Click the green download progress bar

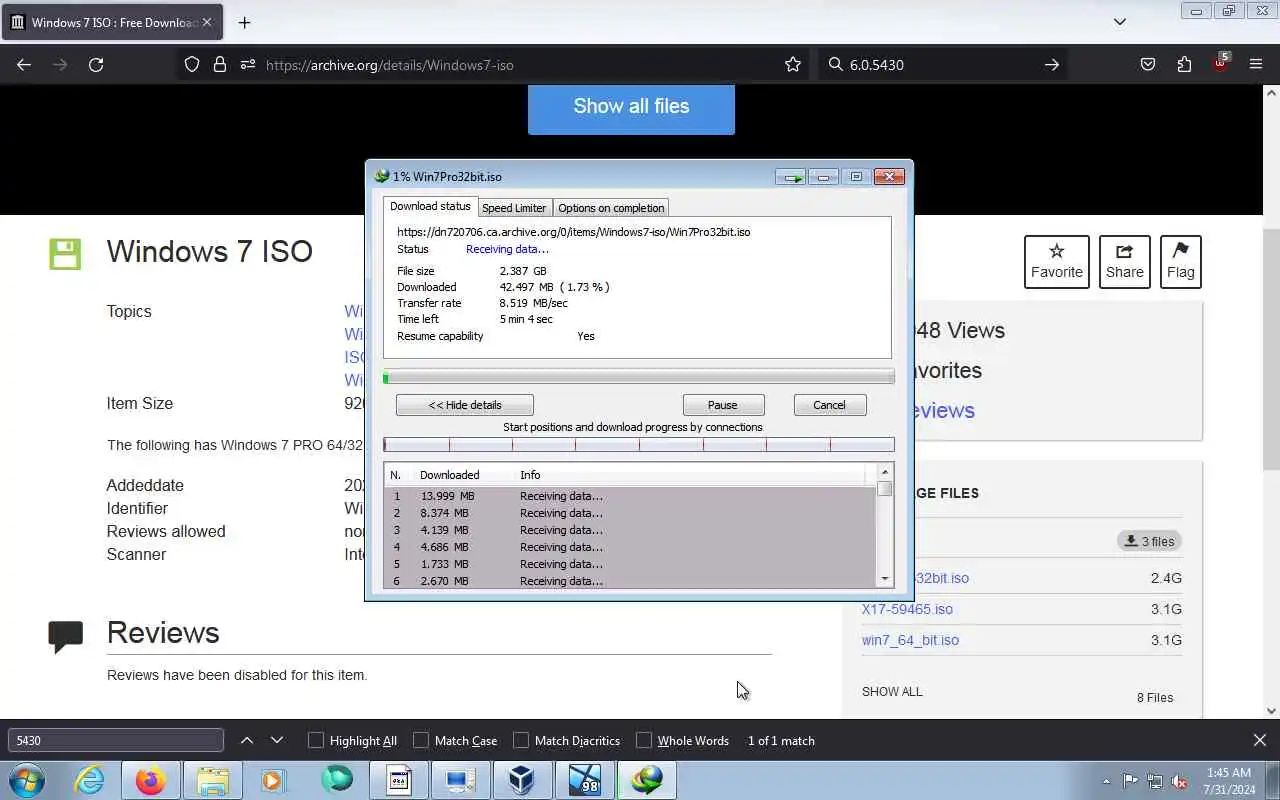(x=639, y=377)
